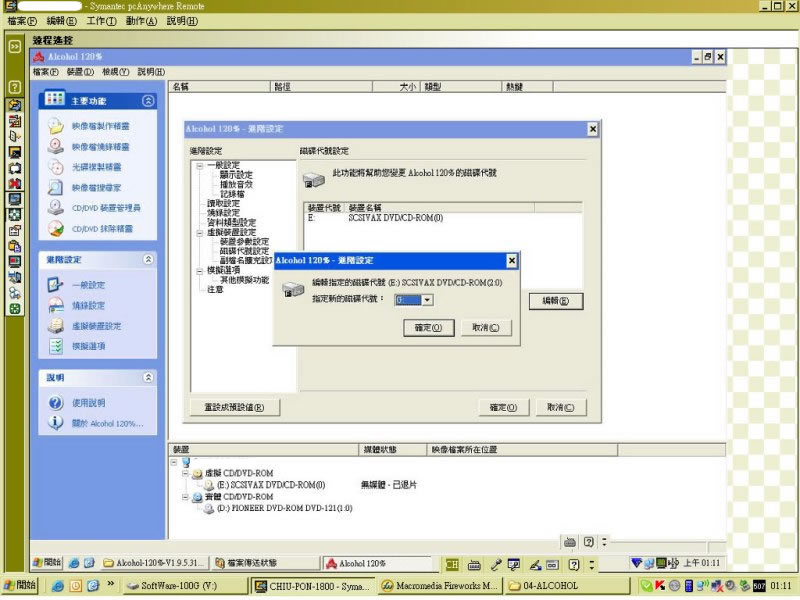The image size is (800, 600).
Task: Click the remote desktop 開始 button
Action: [46, 563]
